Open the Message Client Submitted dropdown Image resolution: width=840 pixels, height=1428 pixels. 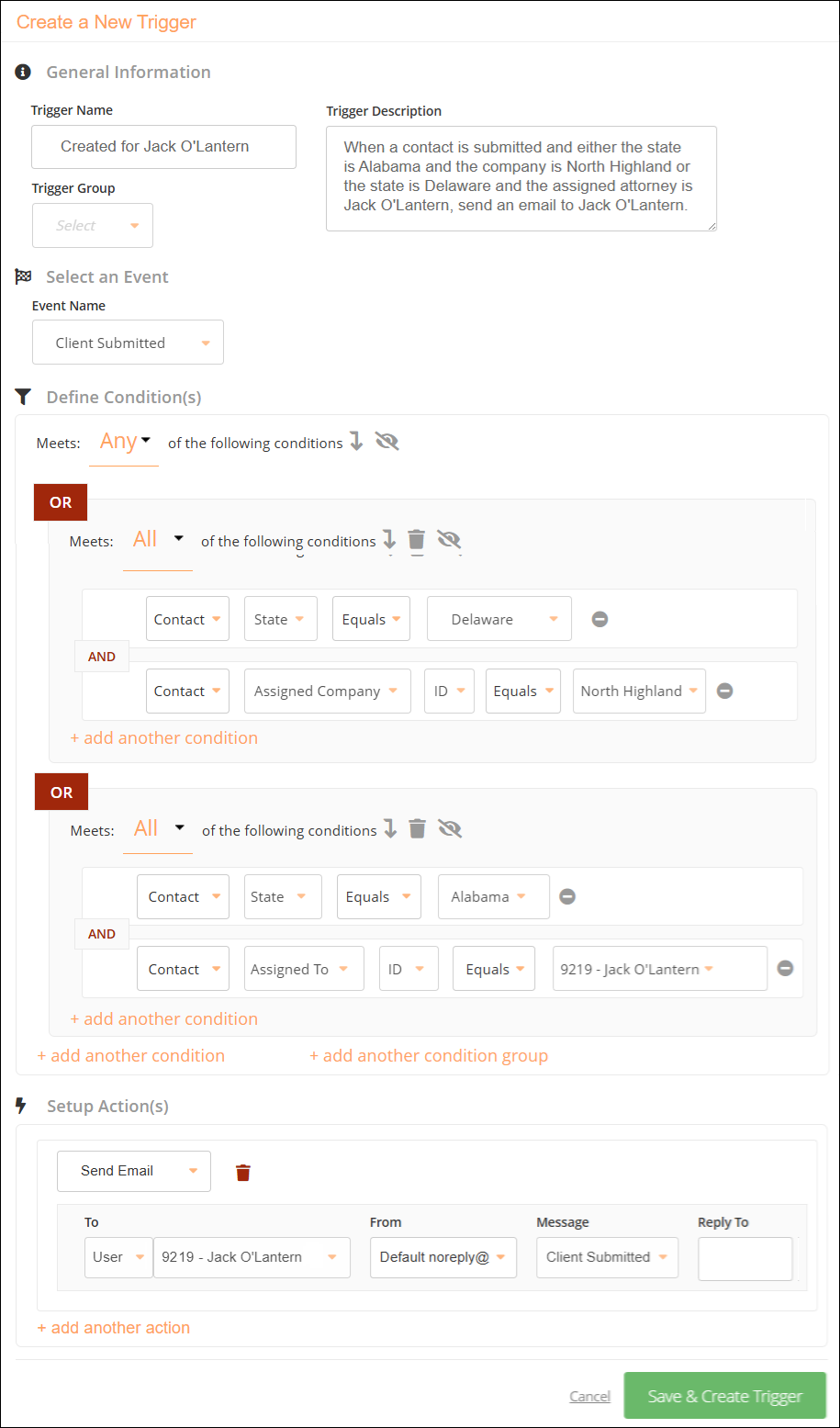tap(608, 1257)
